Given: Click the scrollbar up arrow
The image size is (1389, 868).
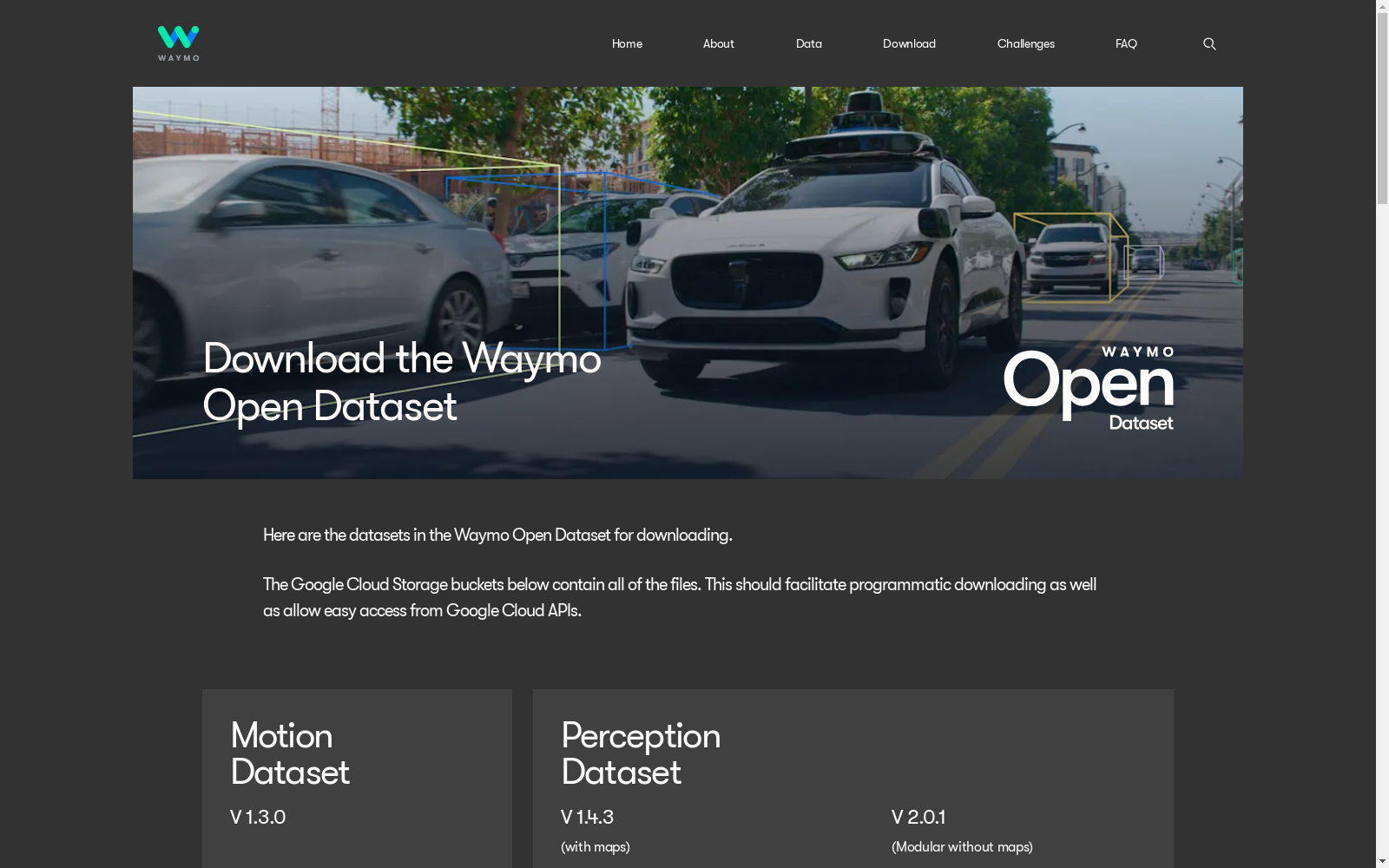Looking at the screenshot, I should tap(1382, 7).
